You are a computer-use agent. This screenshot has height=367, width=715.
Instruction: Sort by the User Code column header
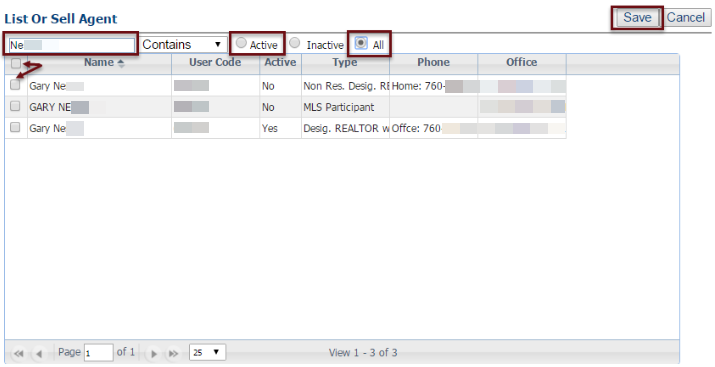215,64
